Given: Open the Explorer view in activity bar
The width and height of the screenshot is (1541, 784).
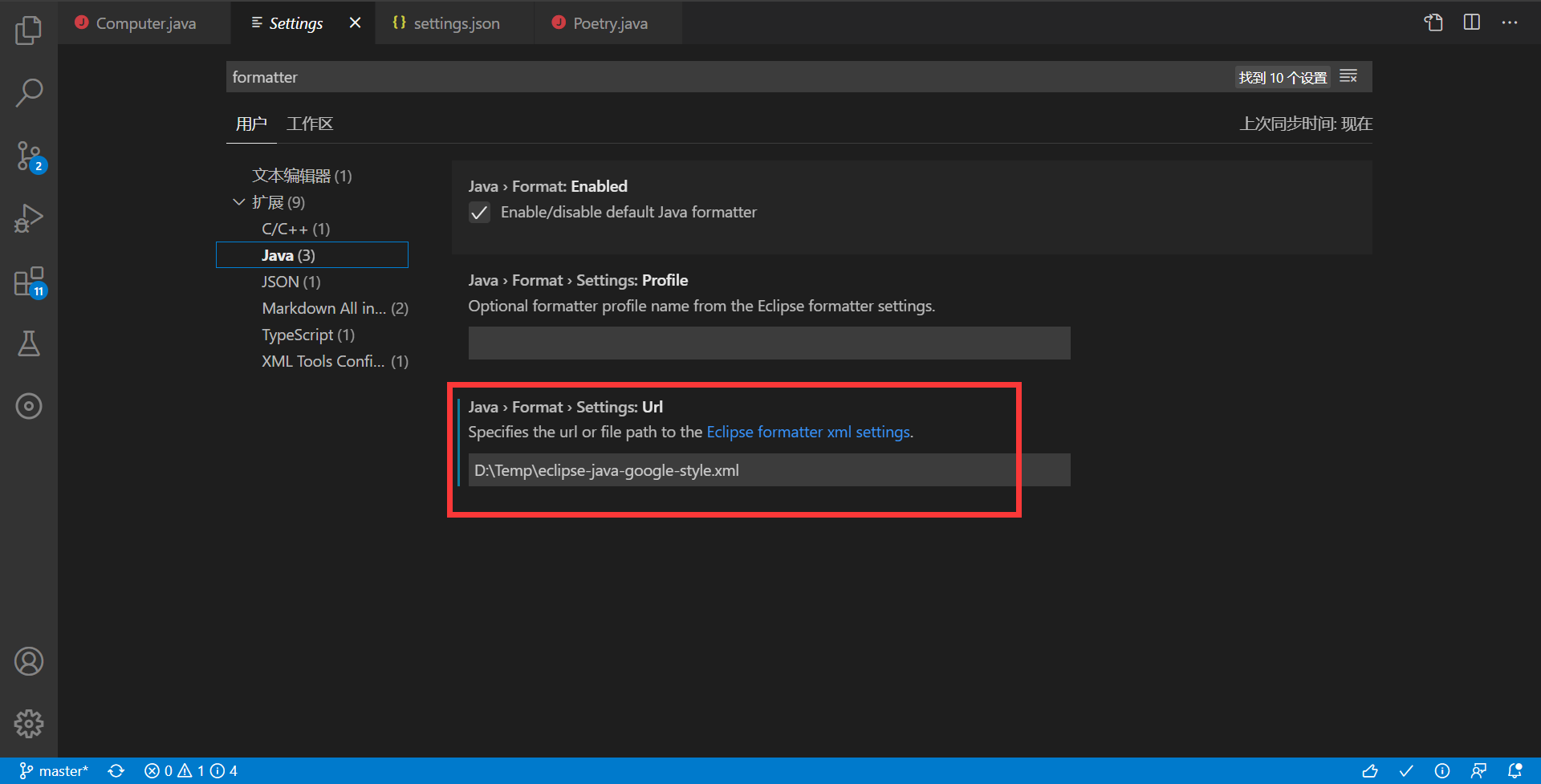Looking at the screenshot, I should pos(29,30).
